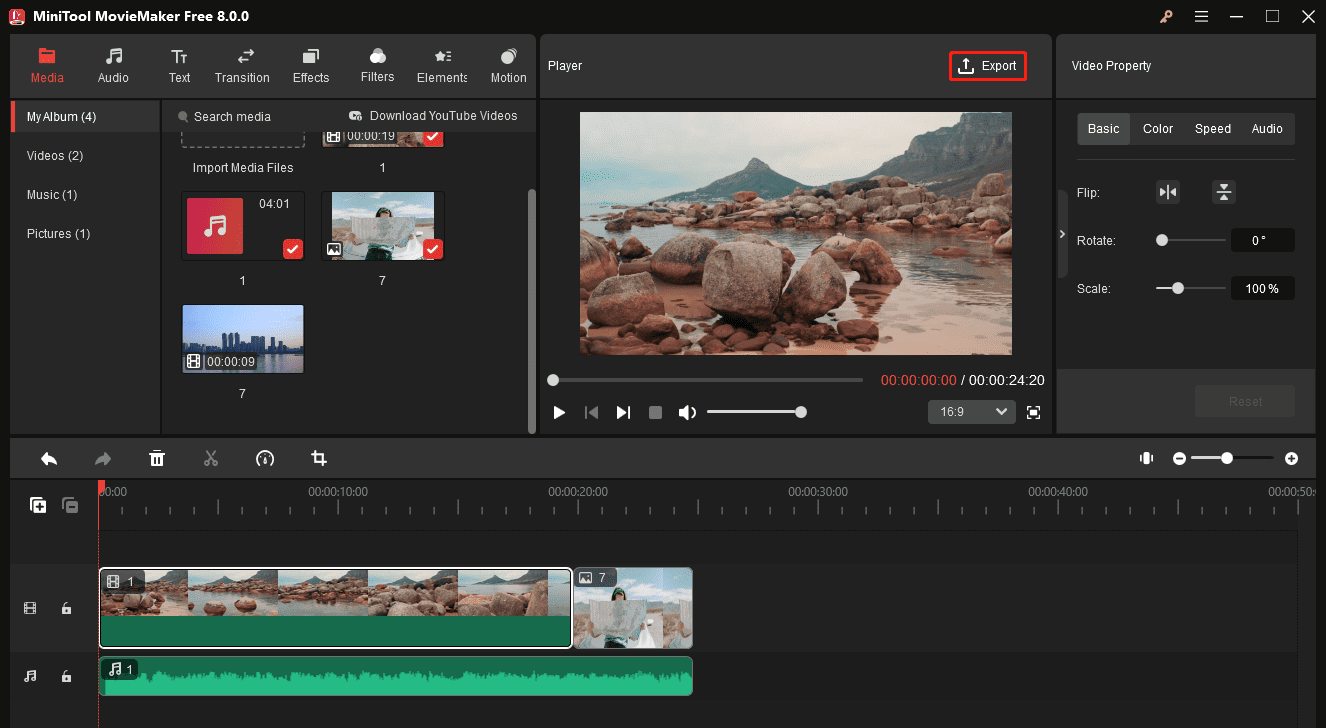Image resolution: width=1326 pixels, height=728 pixels.
Task: Enter full screen preview
Action: [x=1034, y=412]
